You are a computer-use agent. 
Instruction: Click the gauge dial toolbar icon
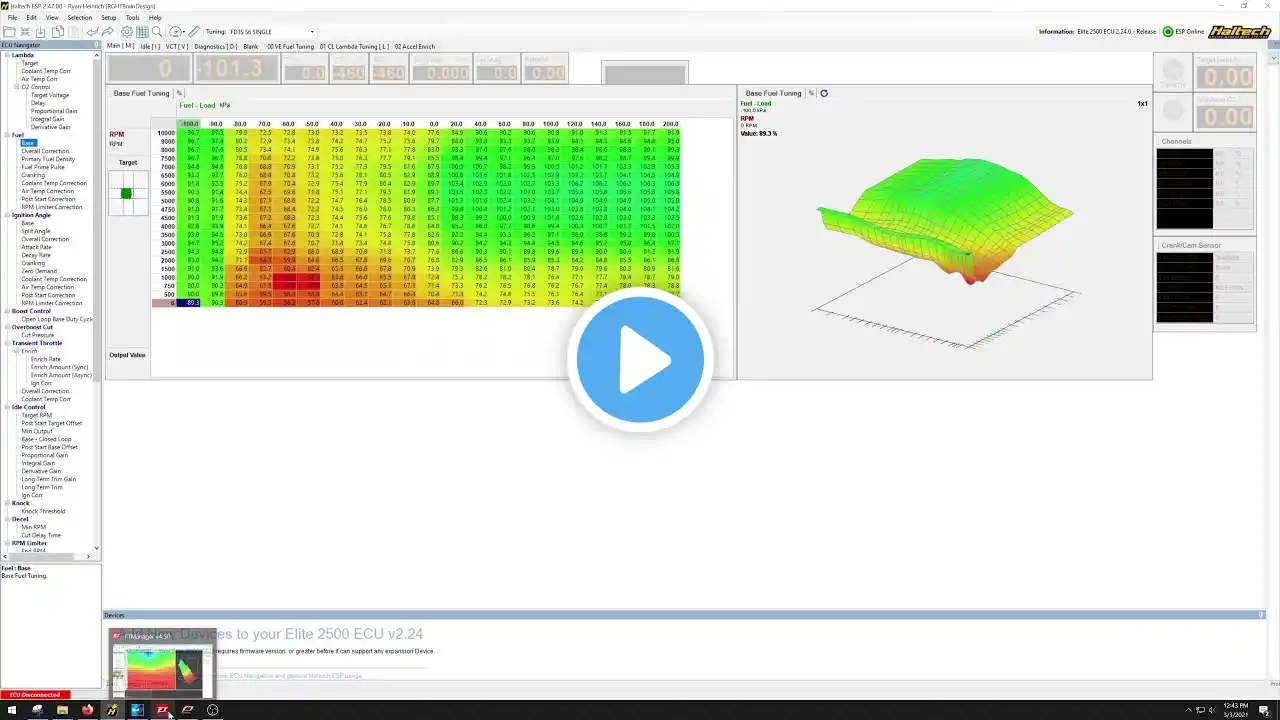point(176,32)
